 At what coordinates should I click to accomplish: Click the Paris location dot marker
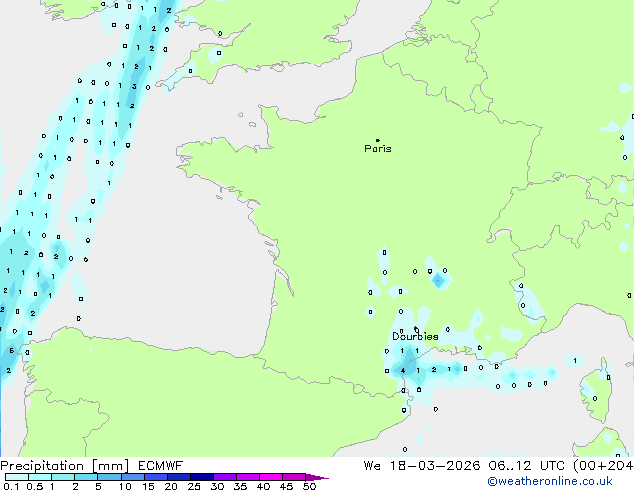pyautogui.click(x=378, y=140)
